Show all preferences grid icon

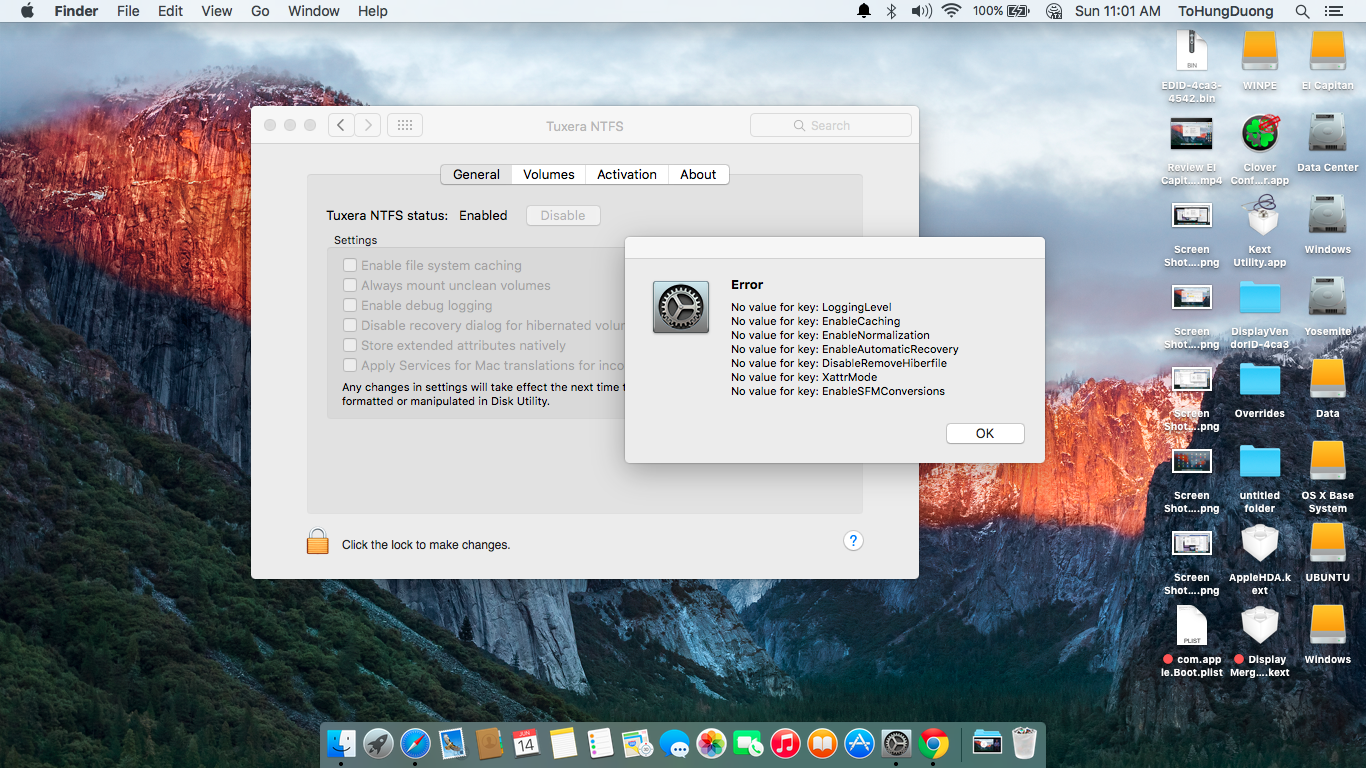(404, 125)
